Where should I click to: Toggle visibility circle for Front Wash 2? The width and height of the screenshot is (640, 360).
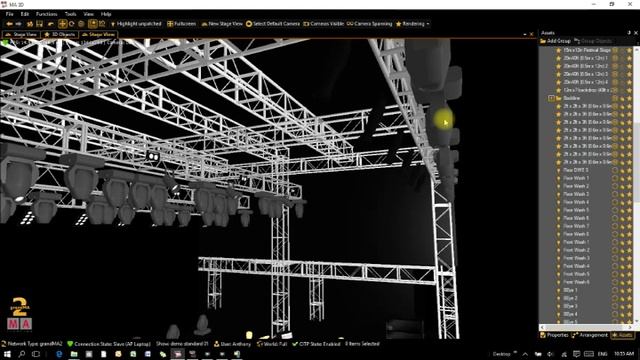[x=615, y=250]
